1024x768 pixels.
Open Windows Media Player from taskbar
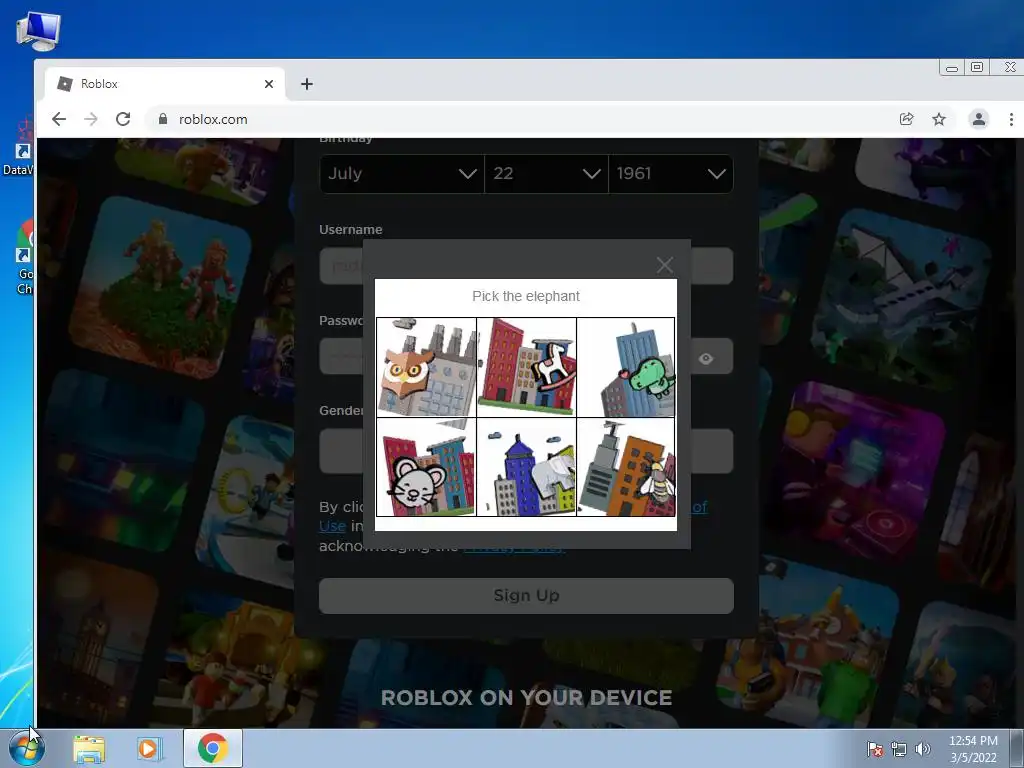149,749
